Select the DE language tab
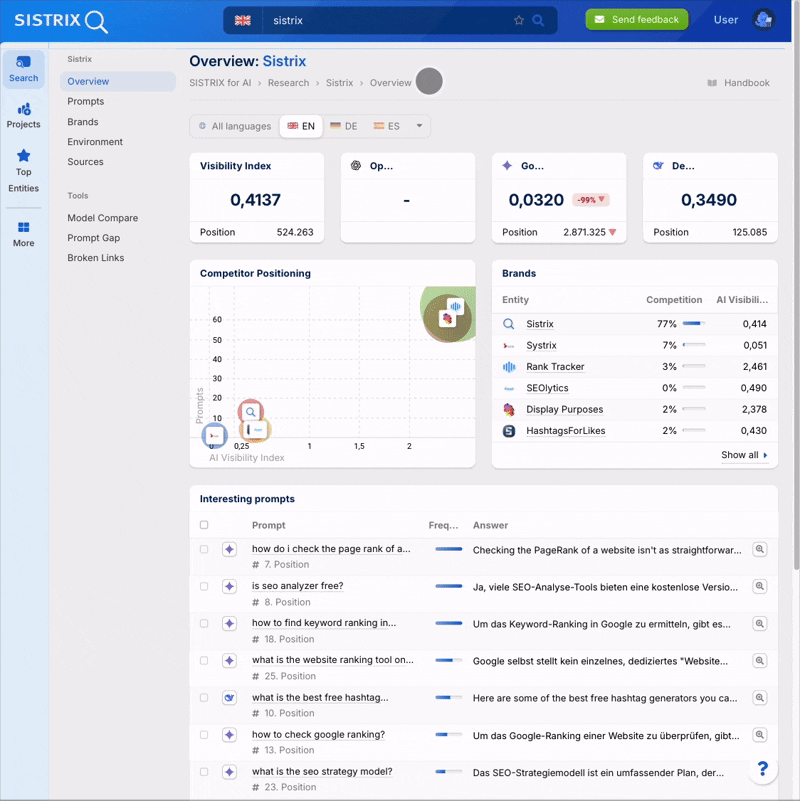The width and height of the screenshot is (800, 801). tap(343, 126)
